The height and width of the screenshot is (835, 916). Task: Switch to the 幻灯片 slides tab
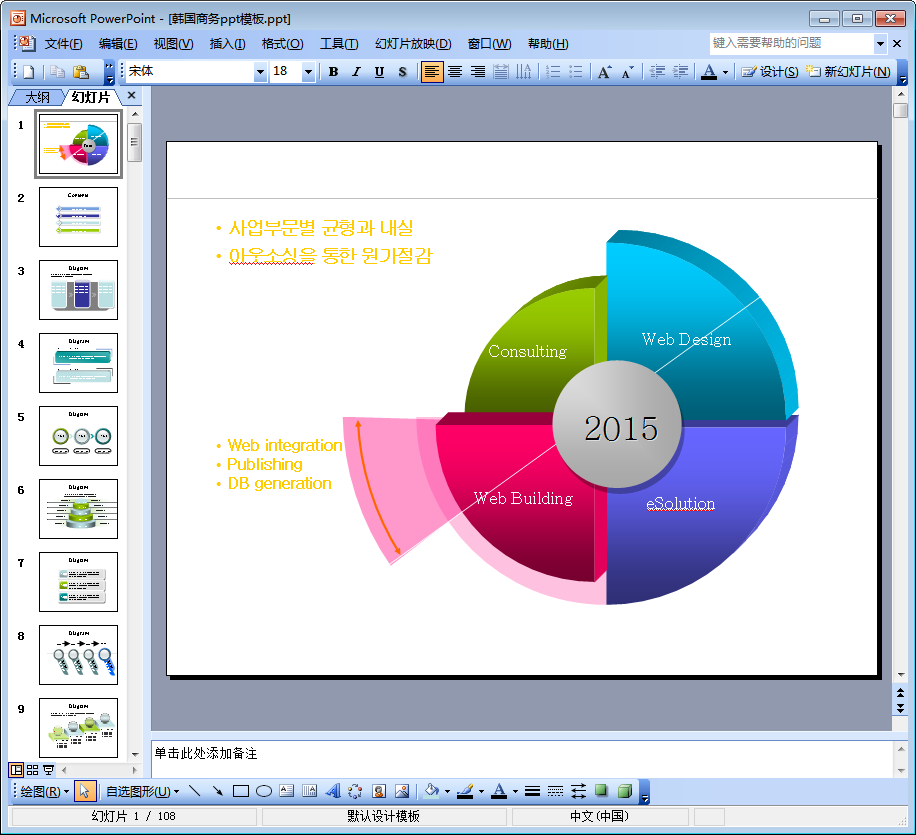click(x=91, y=97)
